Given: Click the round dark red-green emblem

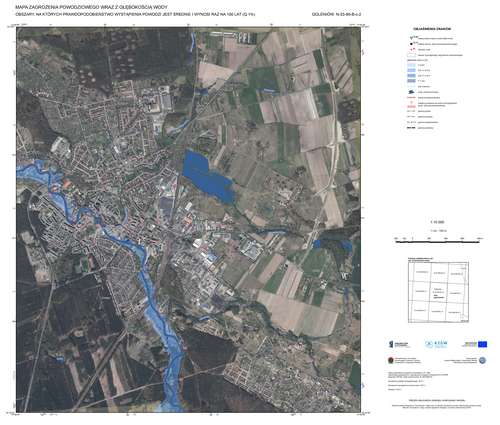Looking at the screenshot, I should 391,360.
